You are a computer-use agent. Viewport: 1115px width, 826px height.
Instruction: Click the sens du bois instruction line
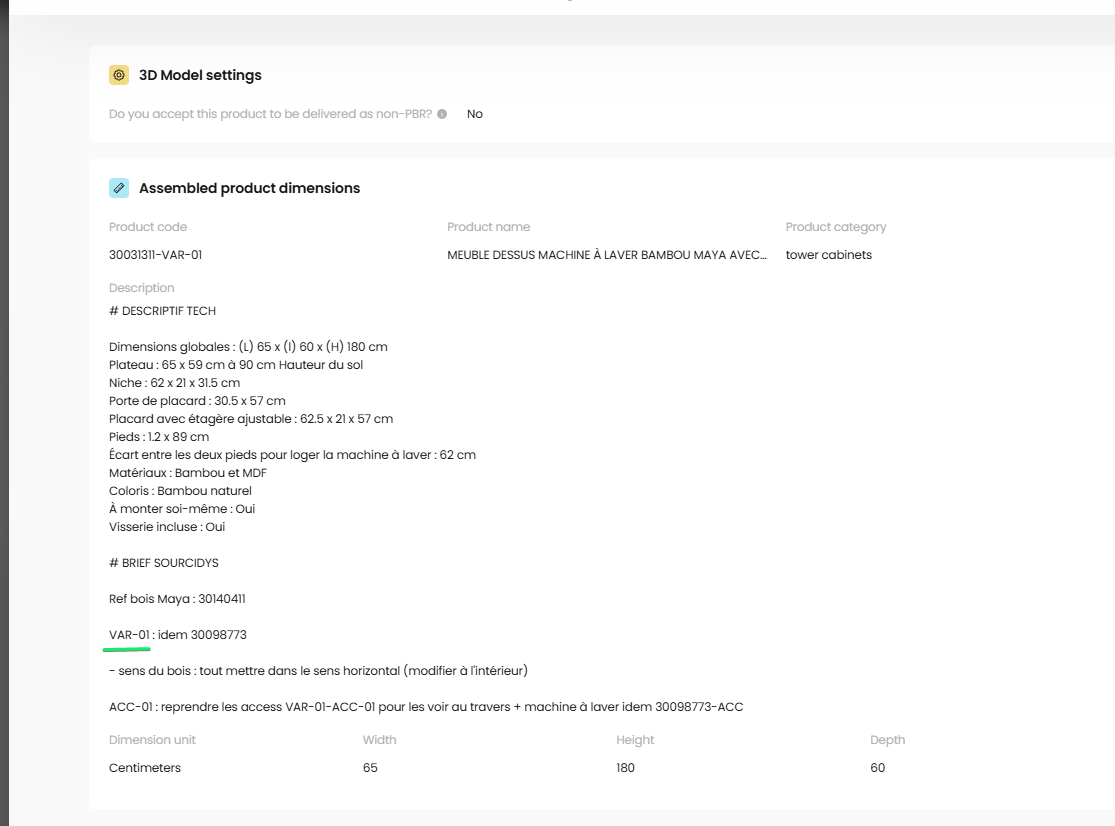319,671
